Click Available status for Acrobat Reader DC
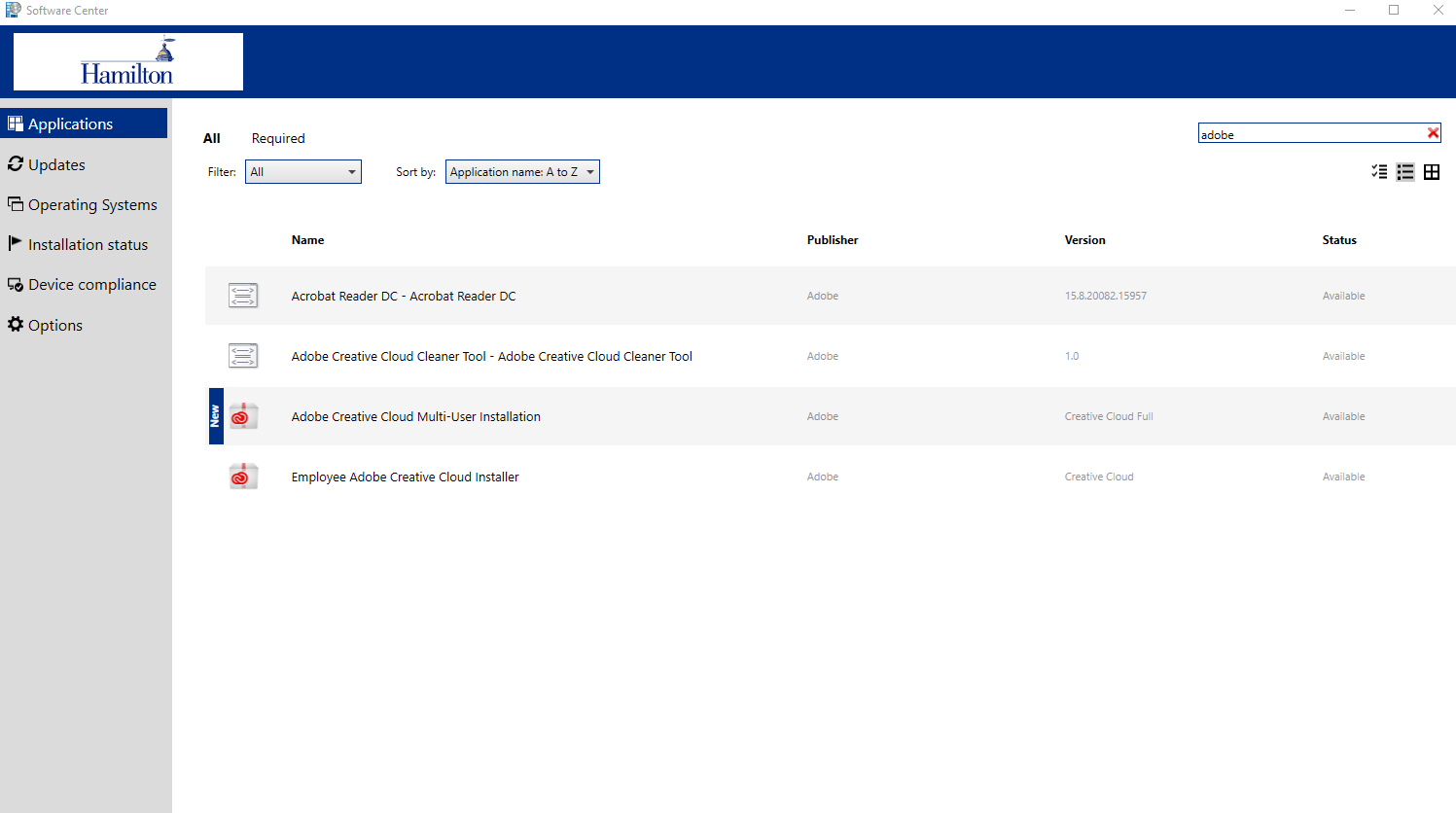1456x813 pixels. pos(1344,296)
